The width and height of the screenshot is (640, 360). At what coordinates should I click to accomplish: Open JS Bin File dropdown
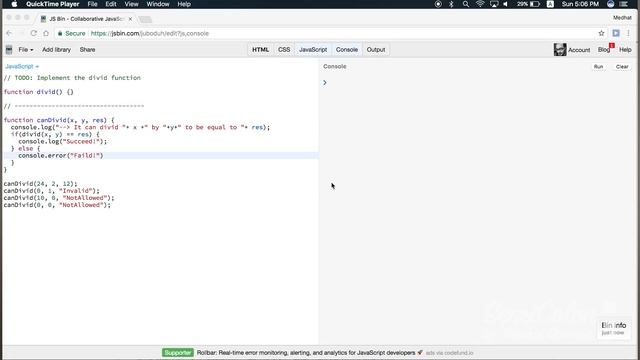point(26,49)
